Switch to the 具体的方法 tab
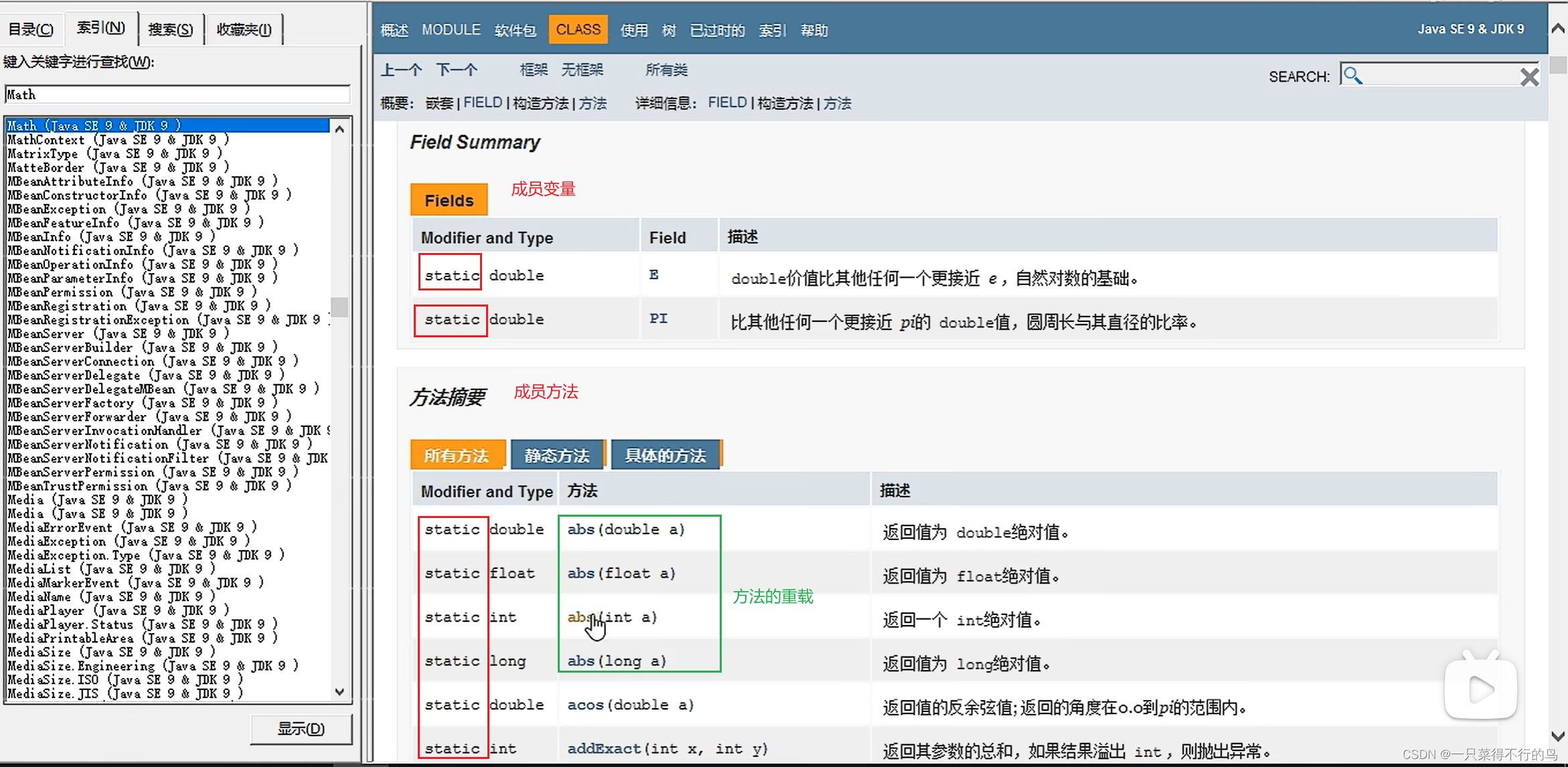 click(x=665, y=456)
